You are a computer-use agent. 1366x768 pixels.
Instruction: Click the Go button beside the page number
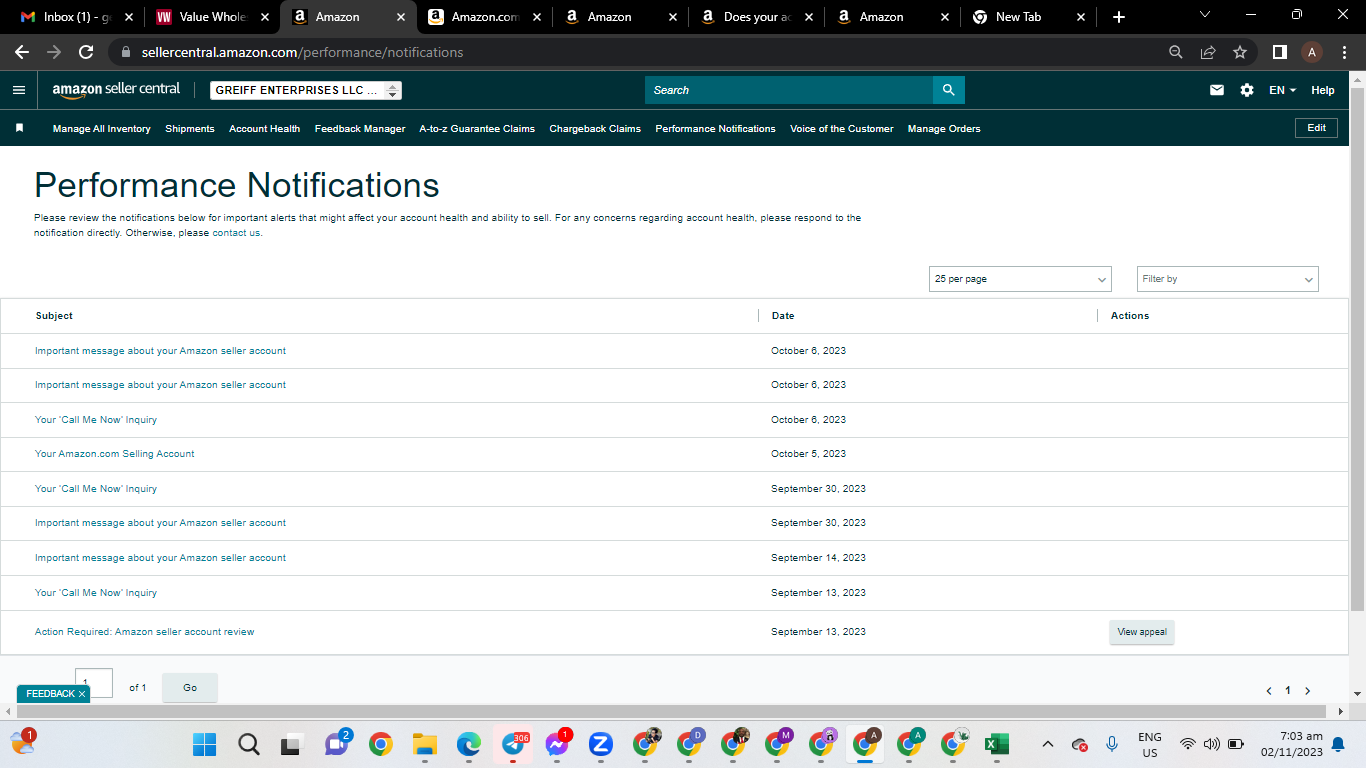pos(190,688)
